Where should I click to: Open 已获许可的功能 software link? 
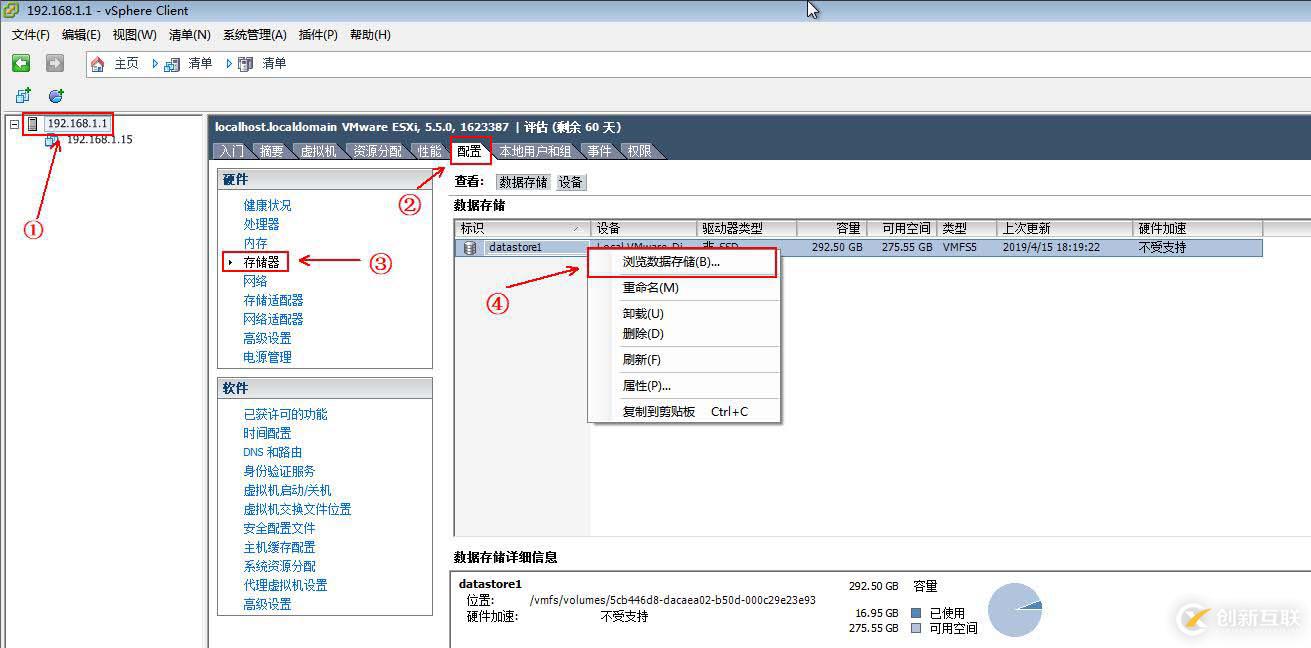coord(285,414)
